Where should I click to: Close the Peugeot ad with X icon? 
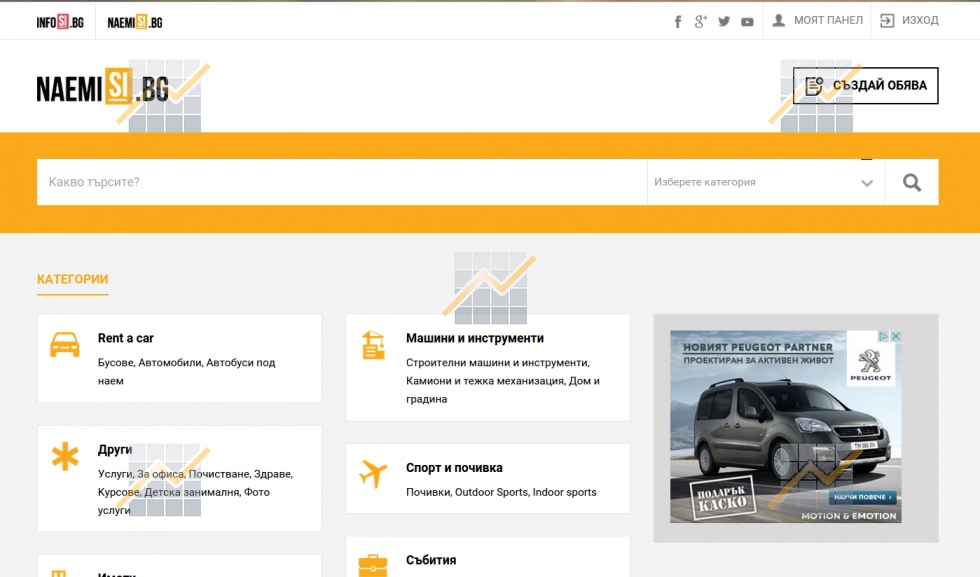(896, 336)
